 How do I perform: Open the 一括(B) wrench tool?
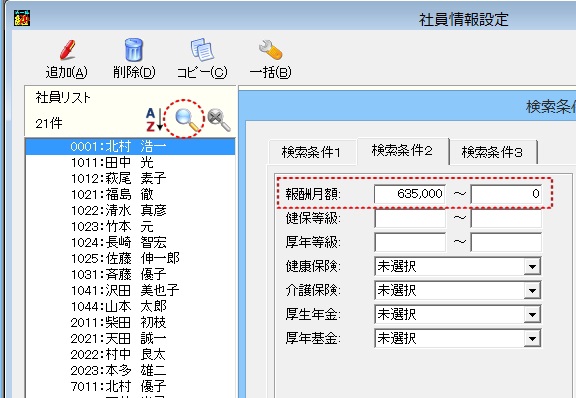pyautogui.click(x=270, y=50)
